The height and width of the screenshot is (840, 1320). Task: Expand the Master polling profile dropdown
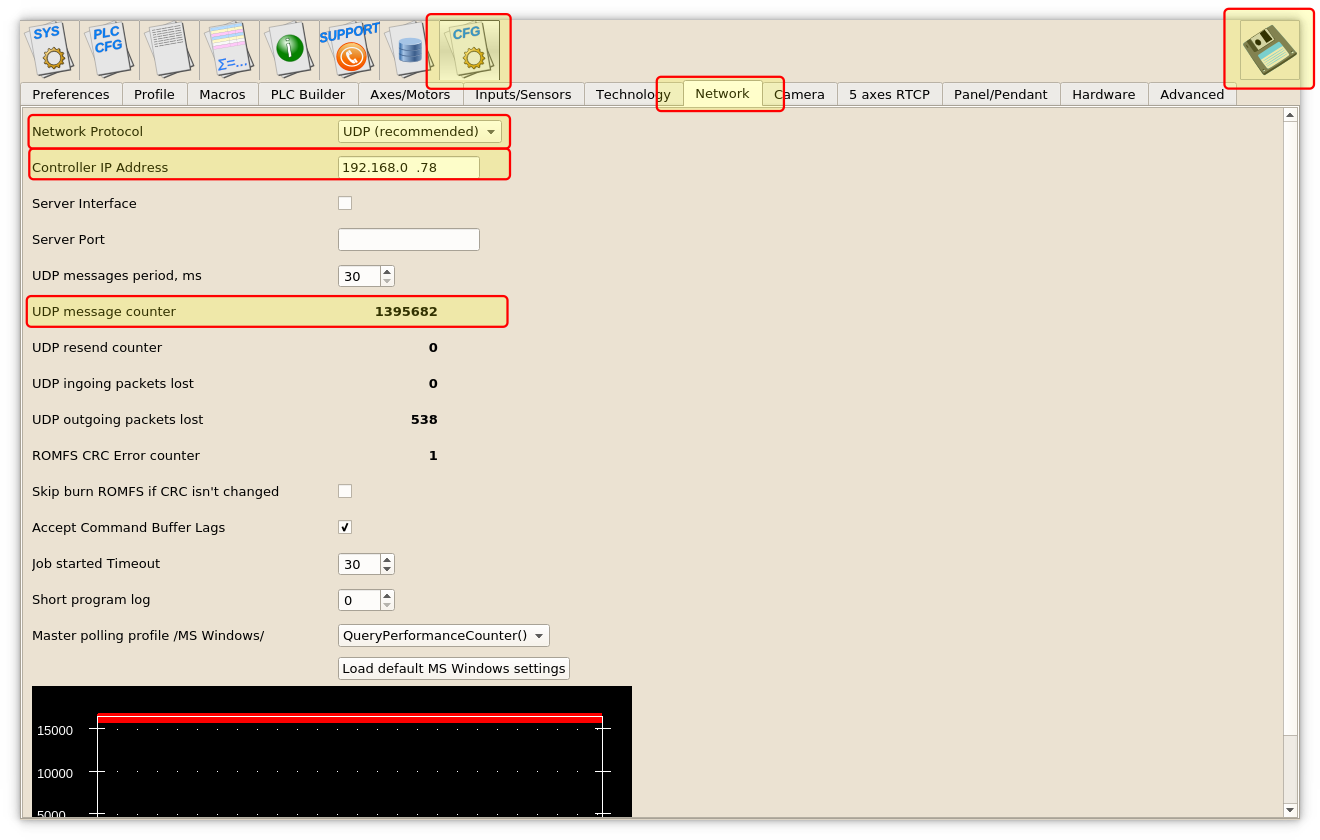pos(444,635)
